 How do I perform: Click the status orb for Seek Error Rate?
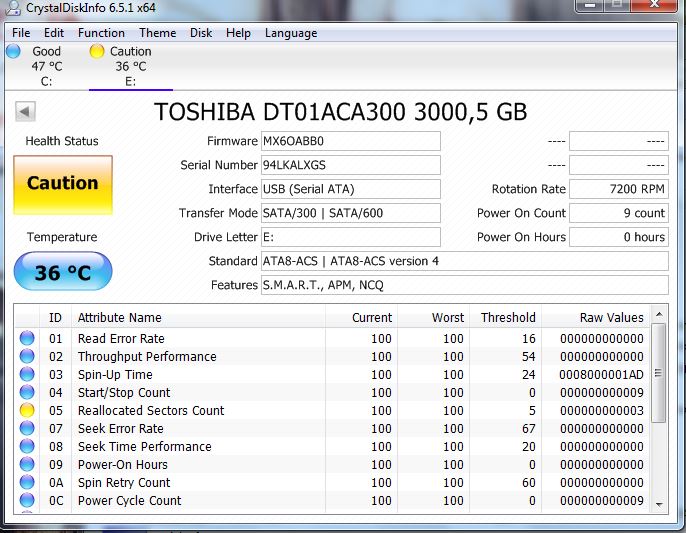[27, 428]
